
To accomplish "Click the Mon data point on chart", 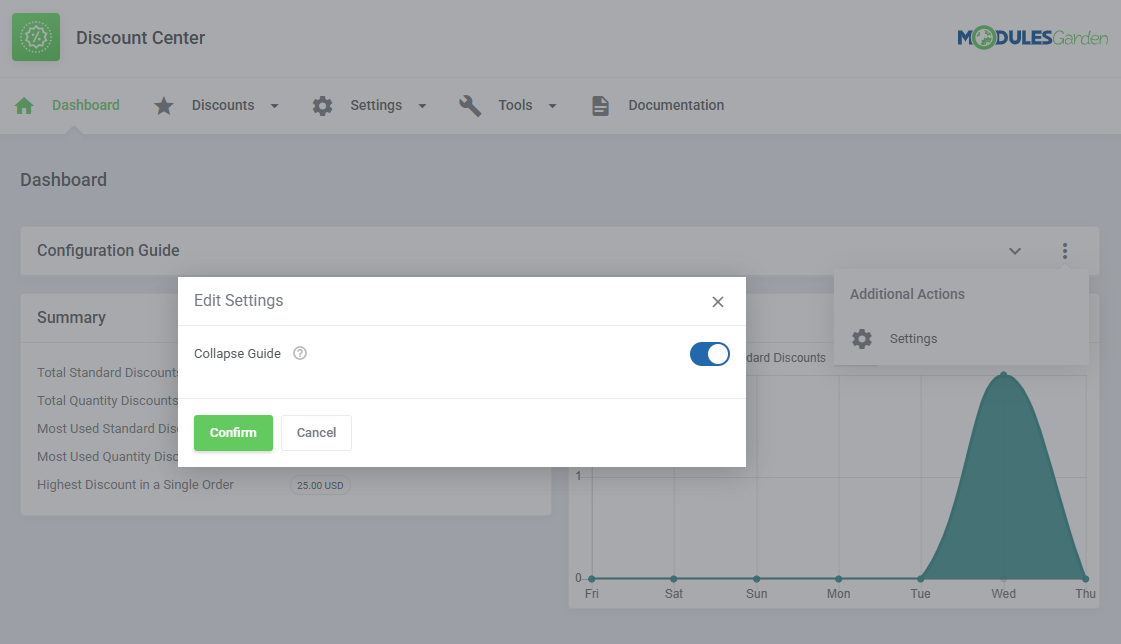I will (x=839, y=578).
